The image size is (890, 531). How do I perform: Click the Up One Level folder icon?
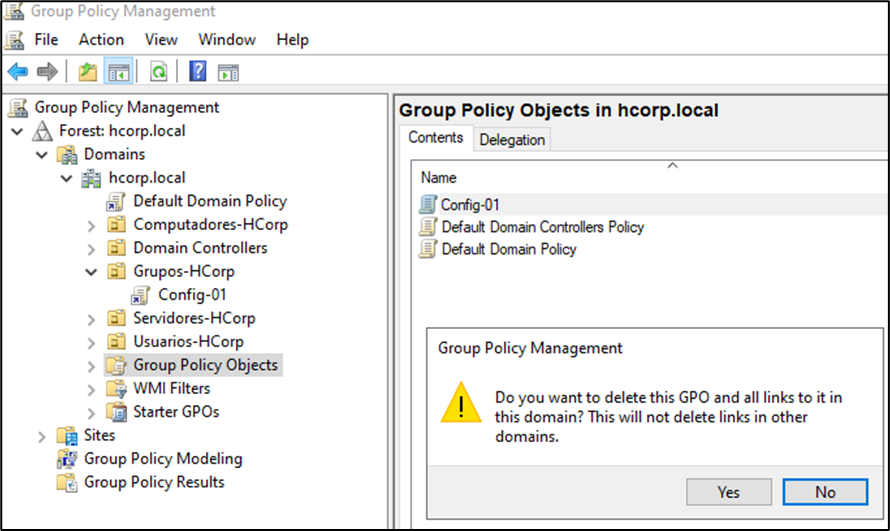click(x=88, y=72)
